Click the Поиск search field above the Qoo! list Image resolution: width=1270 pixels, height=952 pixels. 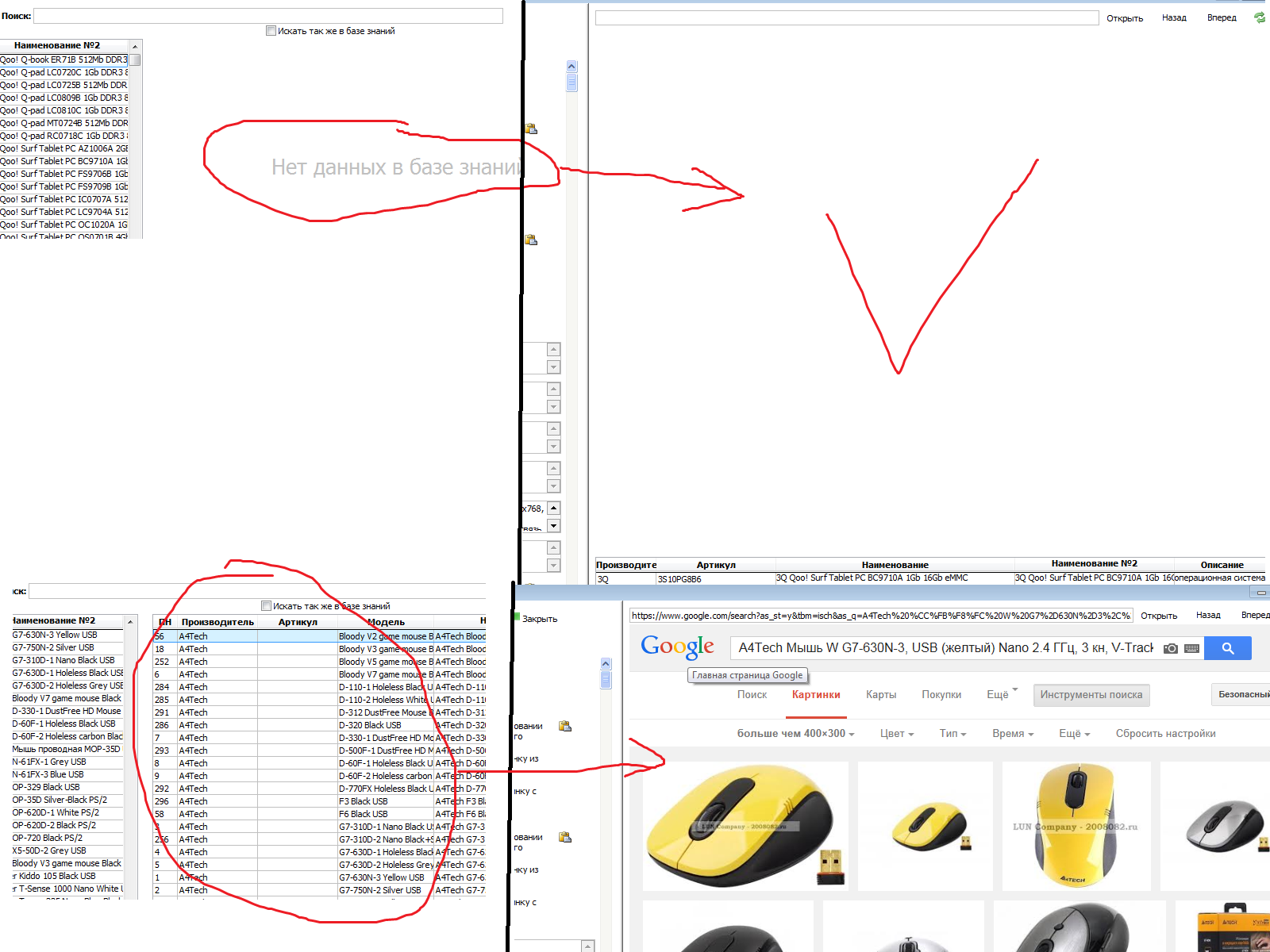(x=268, y=16)
